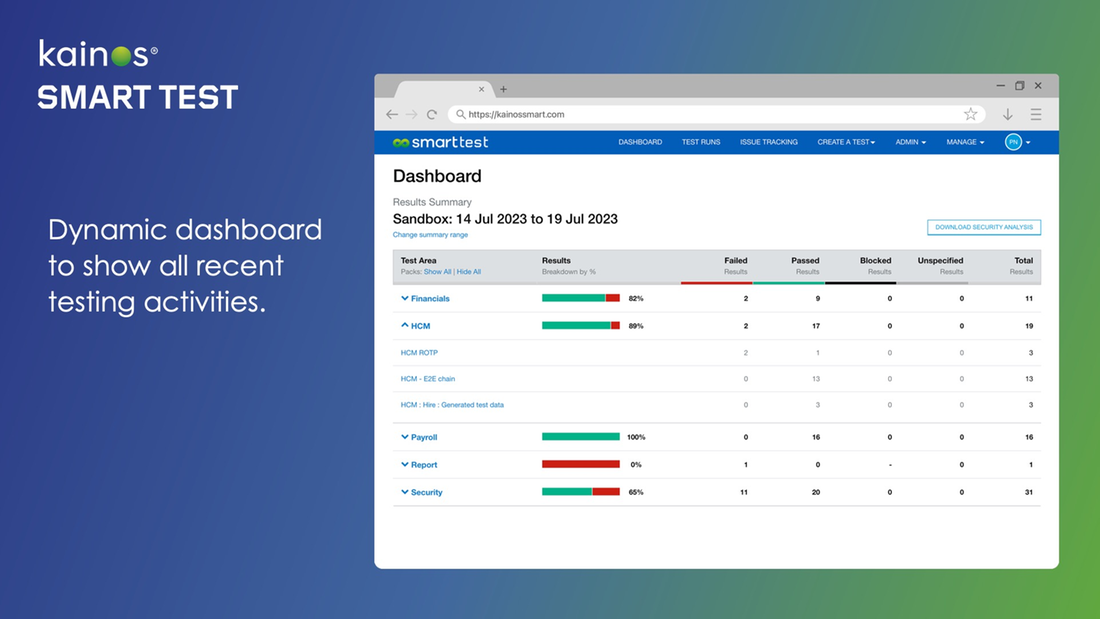Switch to the Test Runs menu item
1100x619 pixels.
coord(700,142)
